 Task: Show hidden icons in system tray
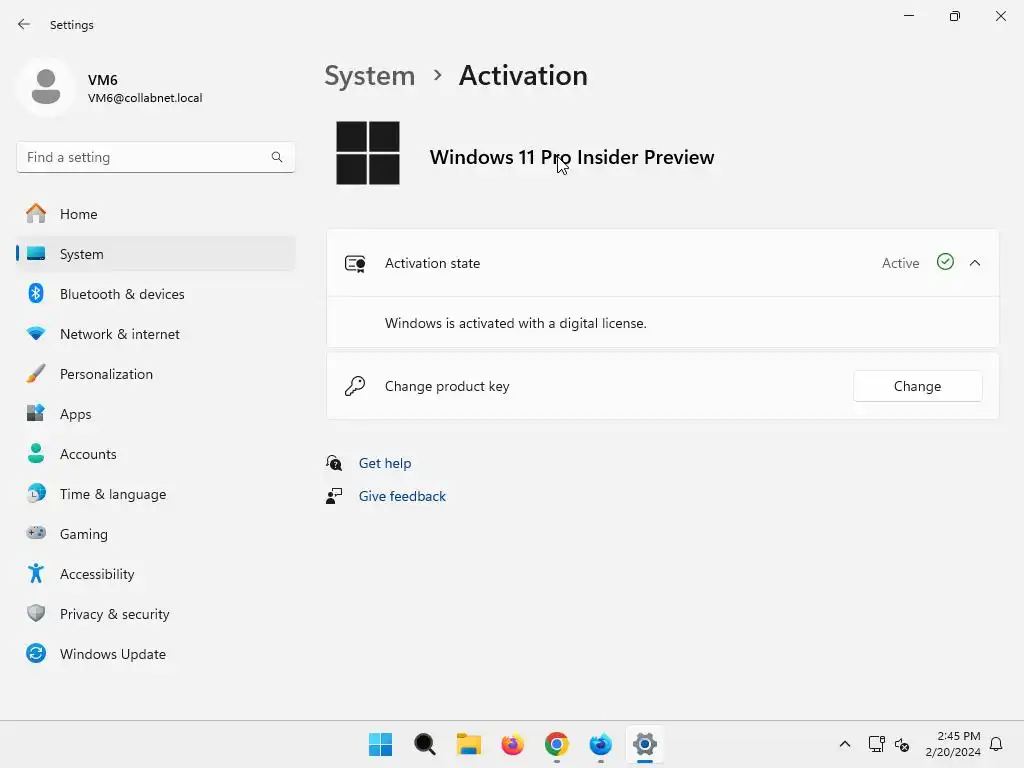pos(844,744)
